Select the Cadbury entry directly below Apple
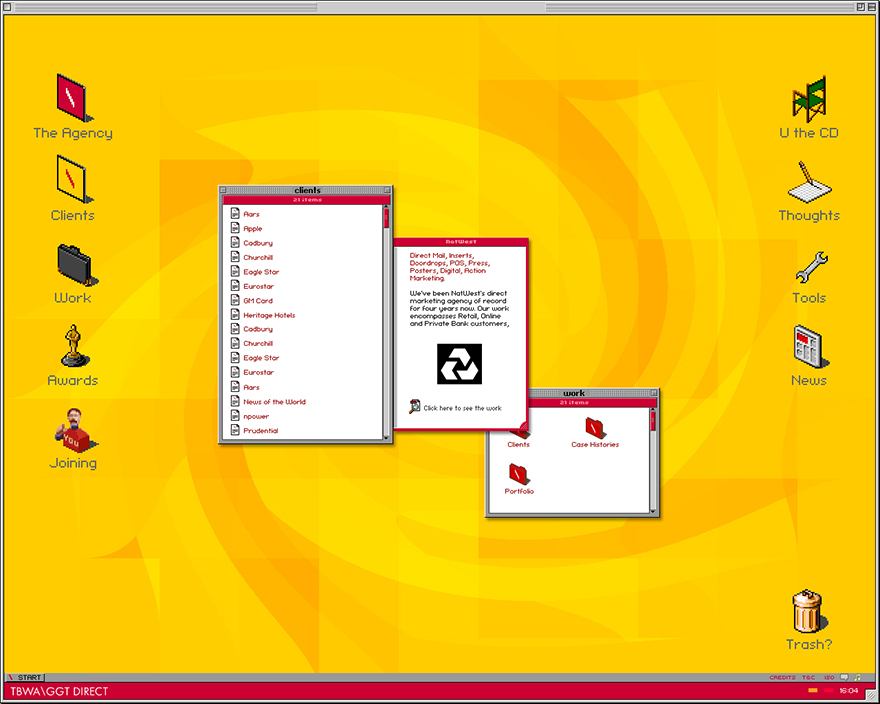Viewport: 880px width, 704px height. point(252,243)
